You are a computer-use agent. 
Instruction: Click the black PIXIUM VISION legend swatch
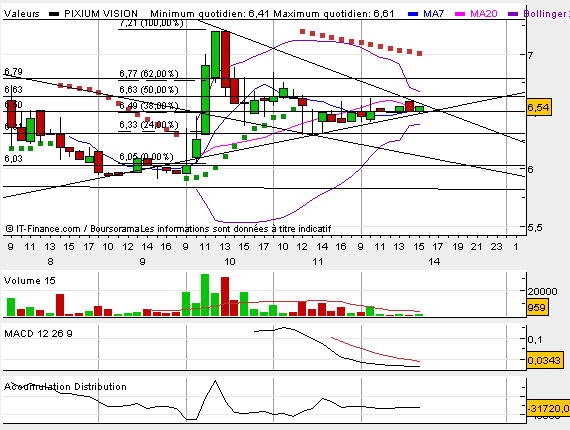54,14
